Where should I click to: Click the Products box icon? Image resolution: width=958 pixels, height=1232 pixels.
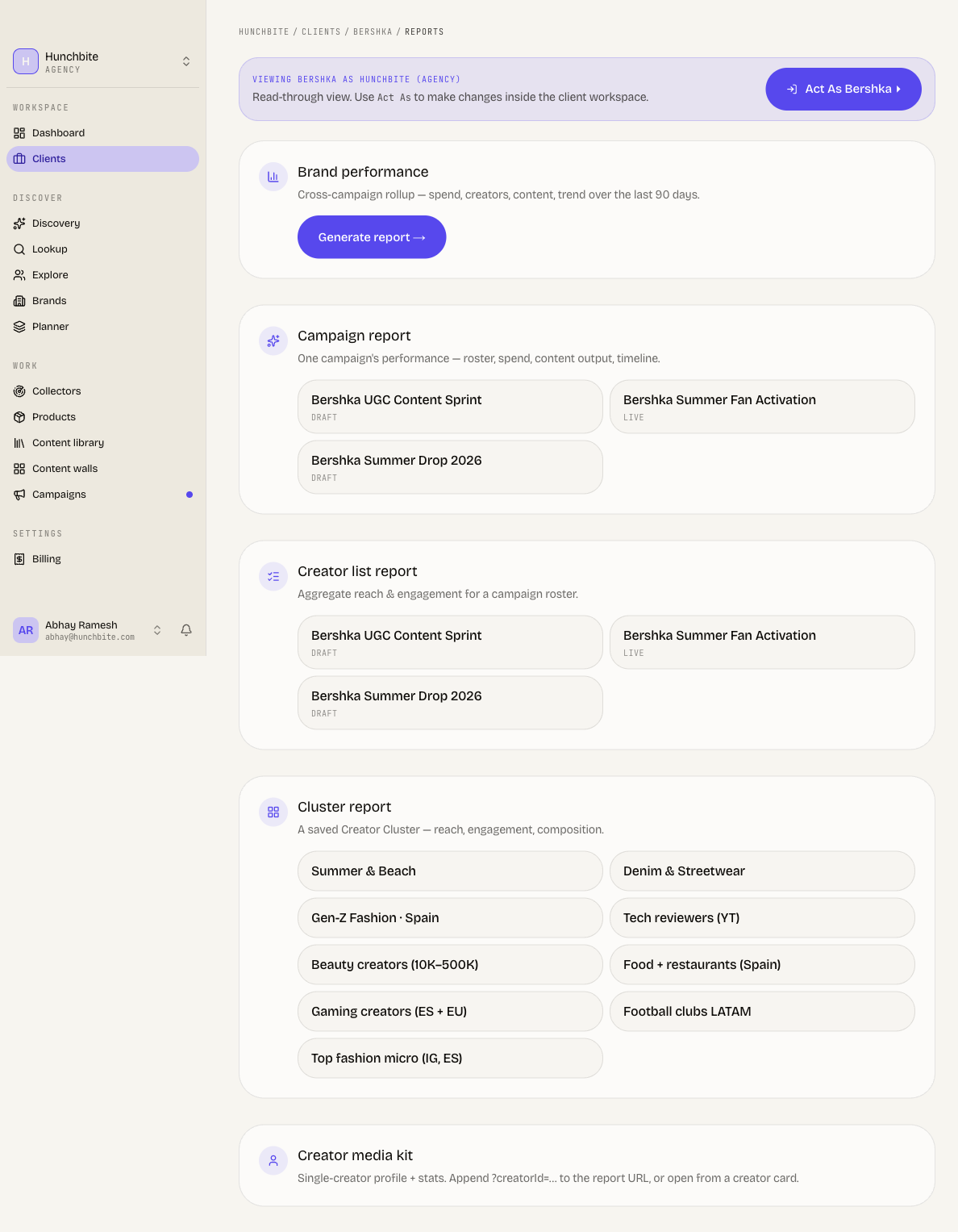(x=19, y=417)
